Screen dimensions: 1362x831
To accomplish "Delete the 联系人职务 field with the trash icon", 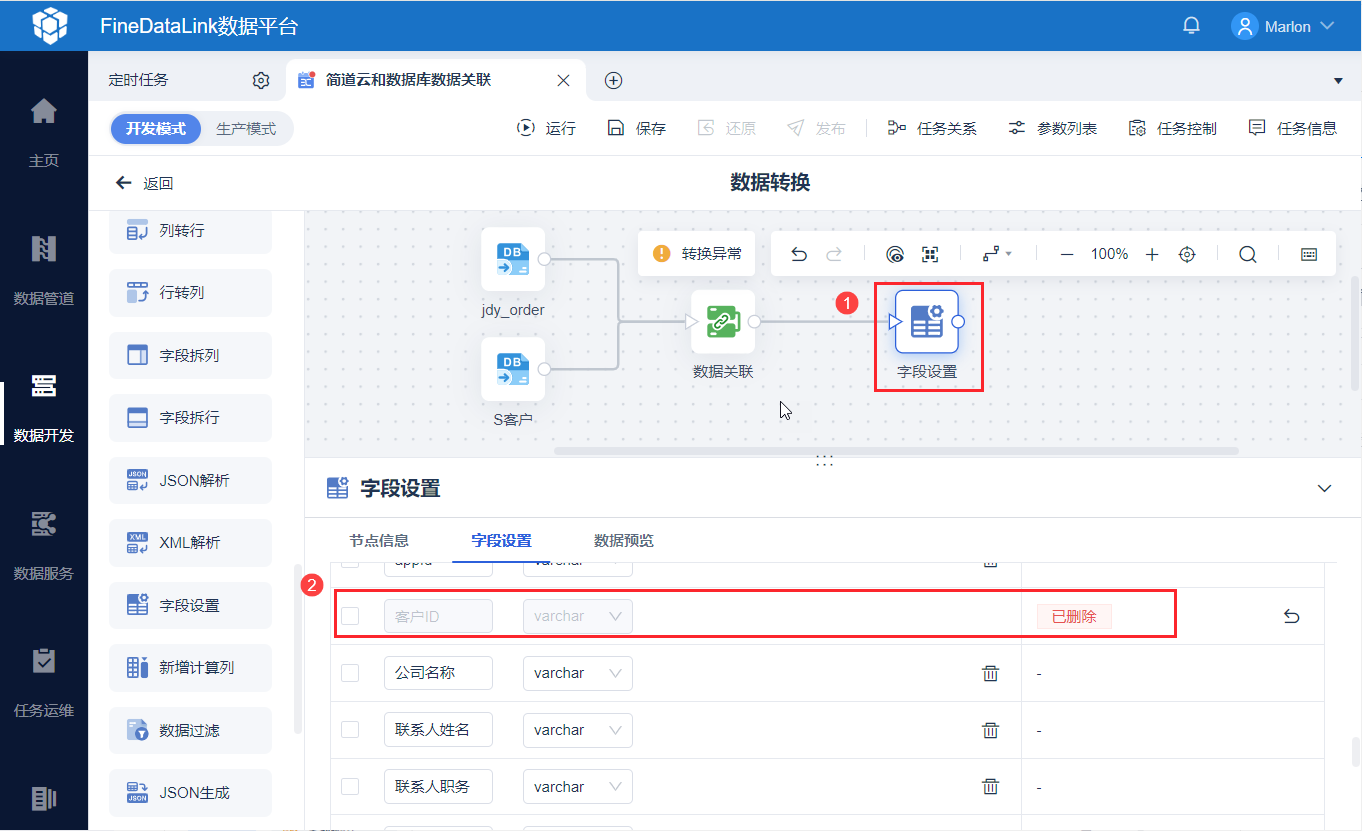I will 991,787.
